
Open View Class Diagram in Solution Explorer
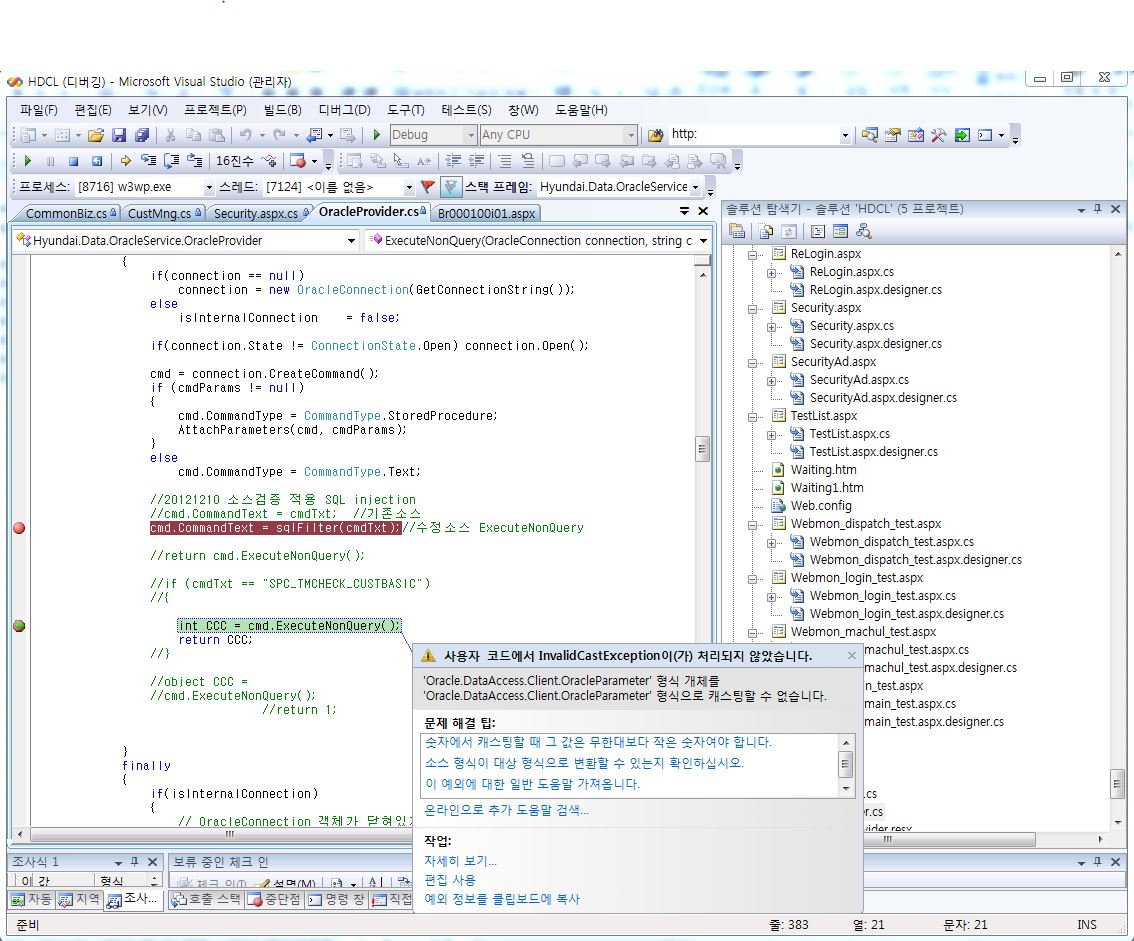pos(864,231)
